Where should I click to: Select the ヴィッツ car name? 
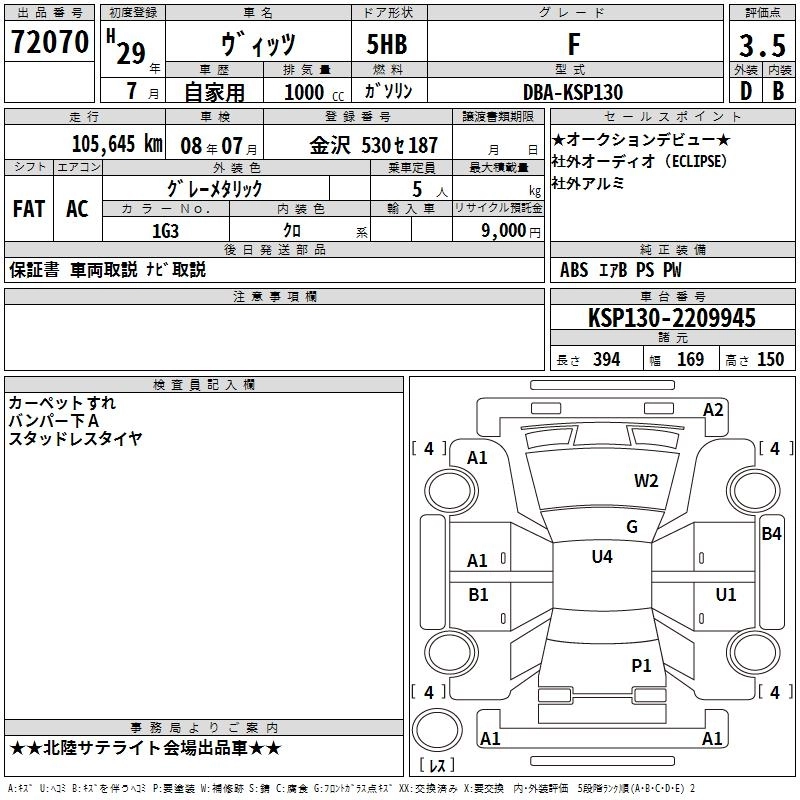pos(258,43)
